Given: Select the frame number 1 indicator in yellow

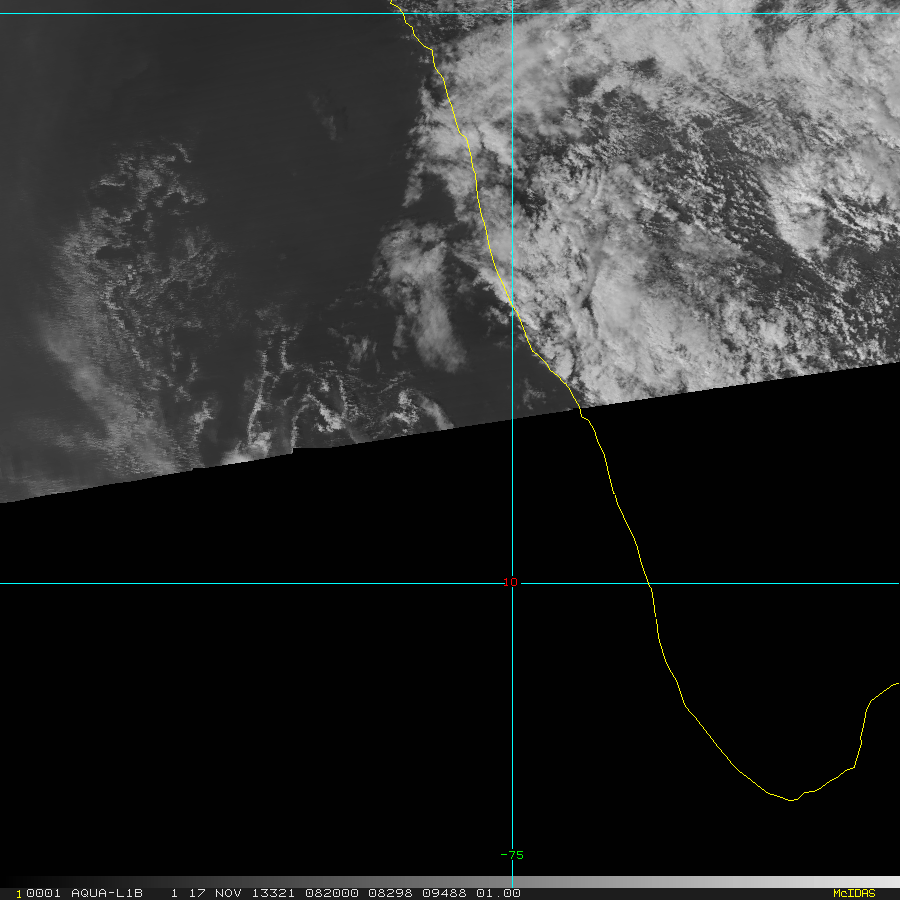Looking at the screenshot, I should (x=19, y=894).
